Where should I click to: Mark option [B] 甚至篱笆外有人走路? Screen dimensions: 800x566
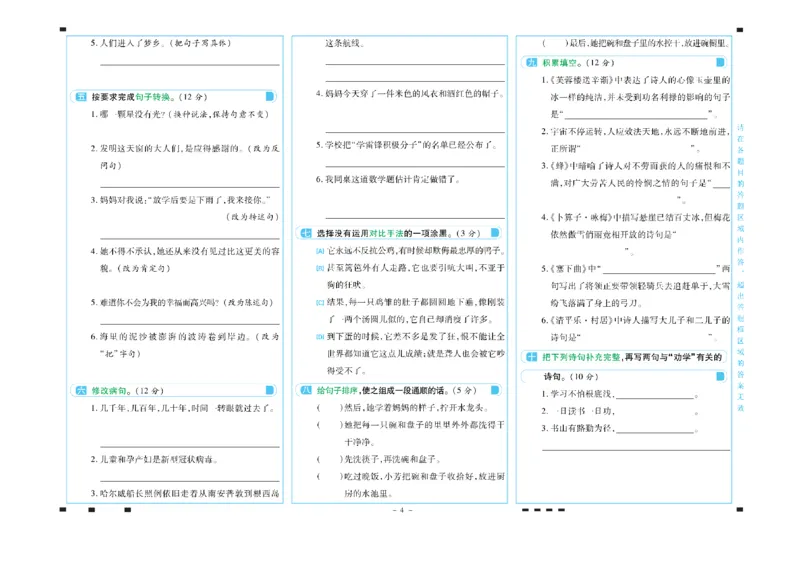coord(320,268)
